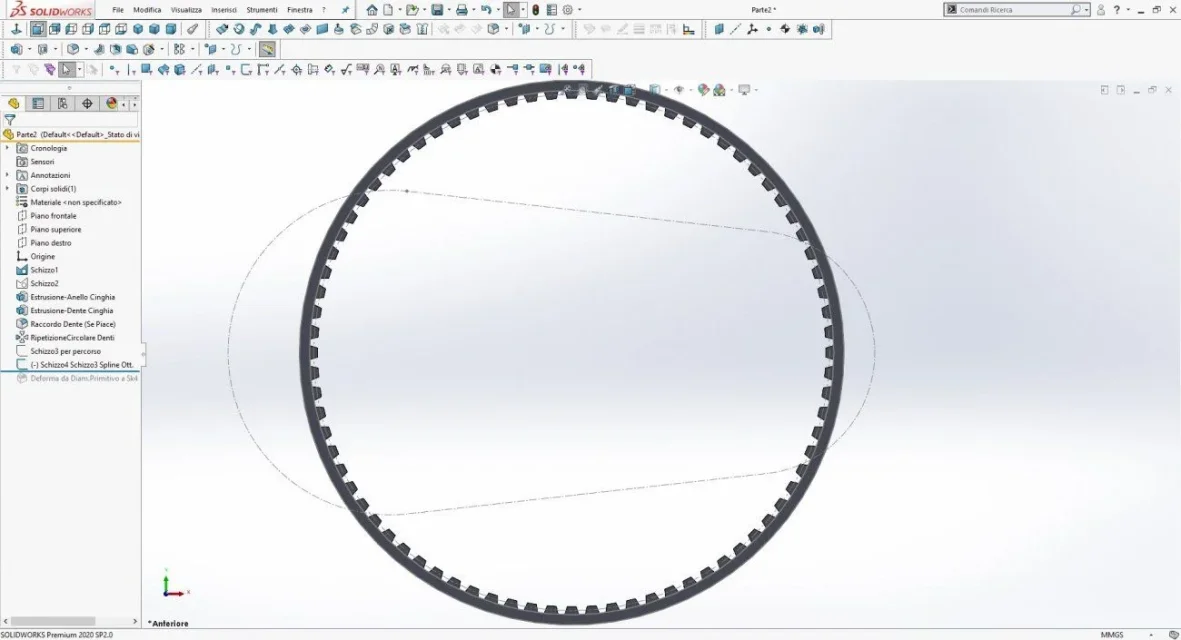The height and width of the screenshot is (640, 1181).
Task: Expand the Cronologia tree node
Action: (8, 148)
